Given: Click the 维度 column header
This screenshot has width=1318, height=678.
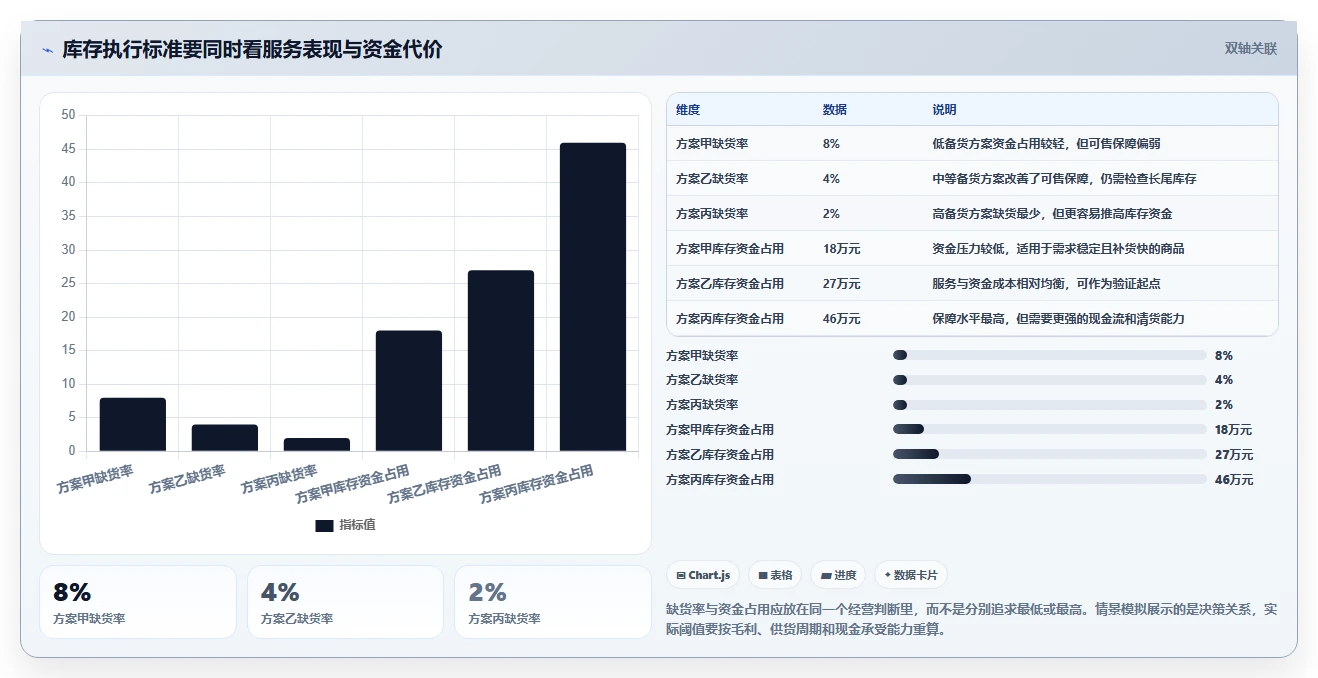Looking at the screenshot, I should [x=688, y=110].
